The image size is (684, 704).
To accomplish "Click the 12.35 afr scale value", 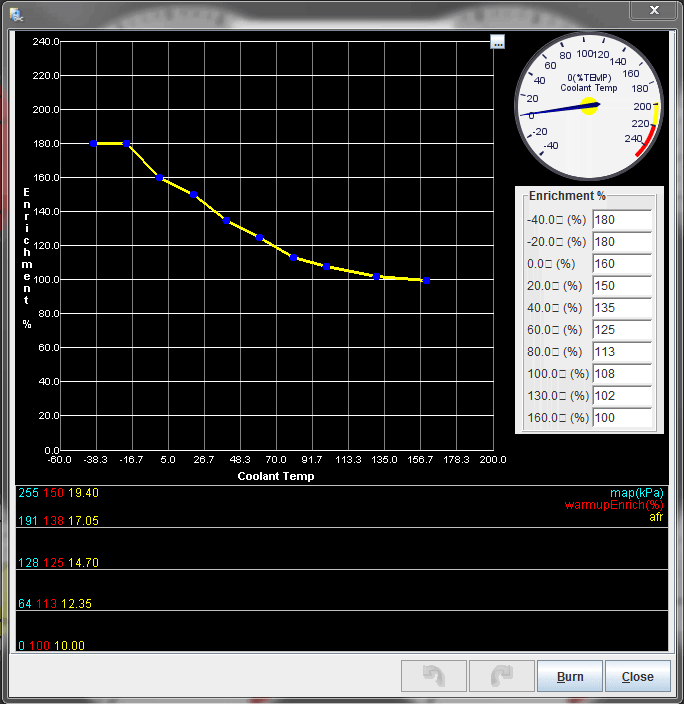I will (x=76, y=604).
